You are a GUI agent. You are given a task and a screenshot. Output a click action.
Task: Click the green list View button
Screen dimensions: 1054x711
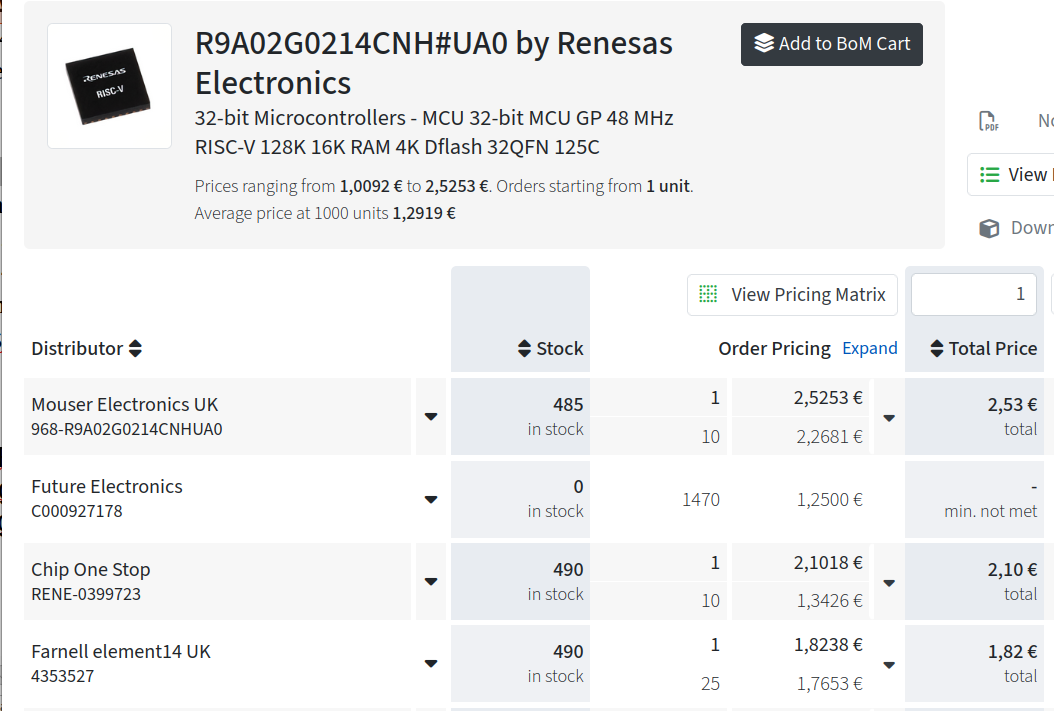coord(1010,175)
